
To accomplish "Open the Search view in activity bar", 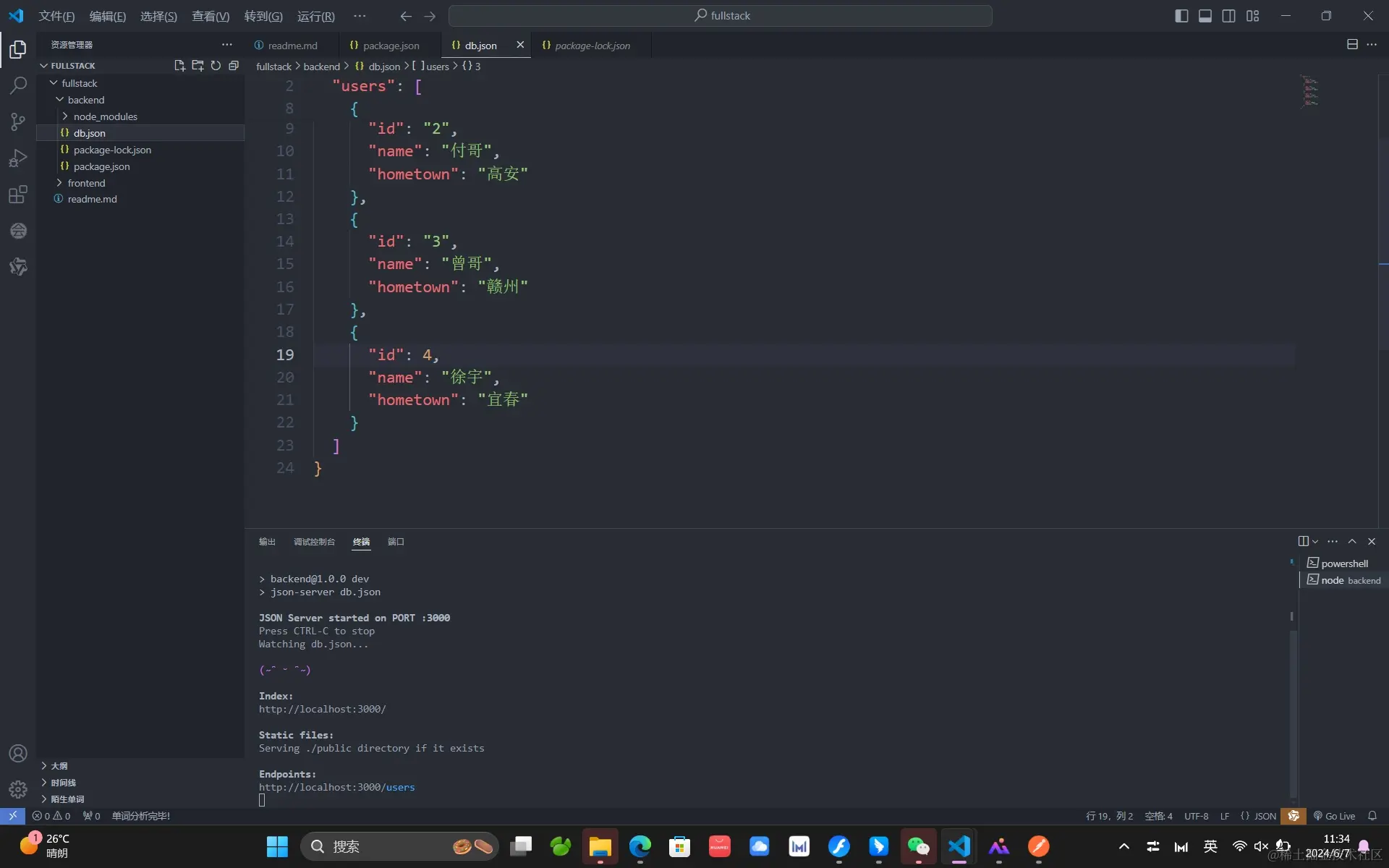I will (x=18, y=85).
